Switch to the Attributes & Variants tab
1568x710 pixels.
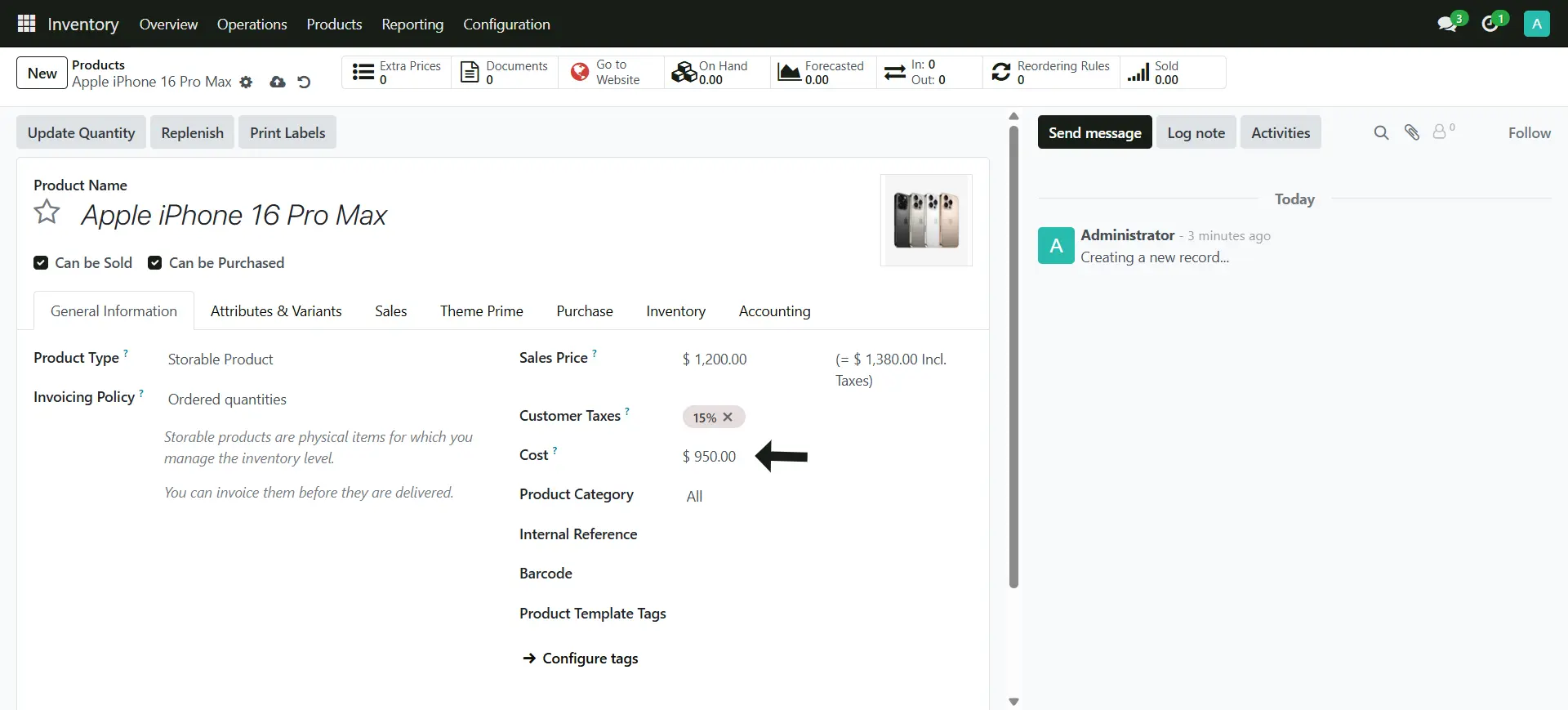(276, 311)
